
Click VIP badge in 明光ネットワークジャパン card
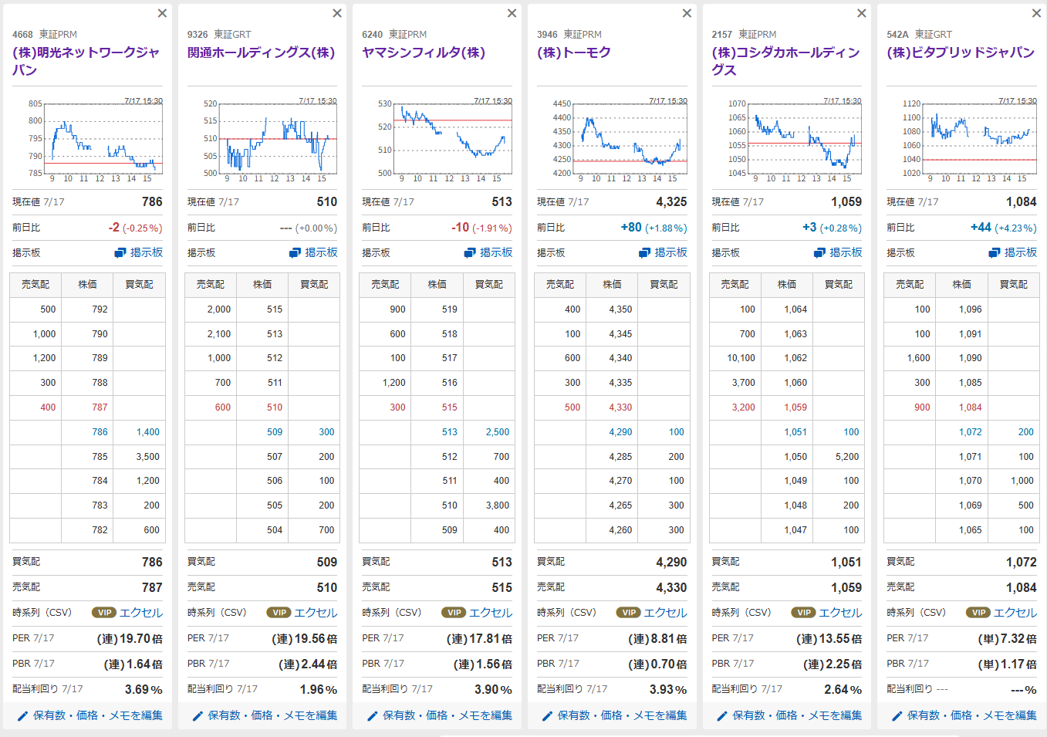pos(104,613)
